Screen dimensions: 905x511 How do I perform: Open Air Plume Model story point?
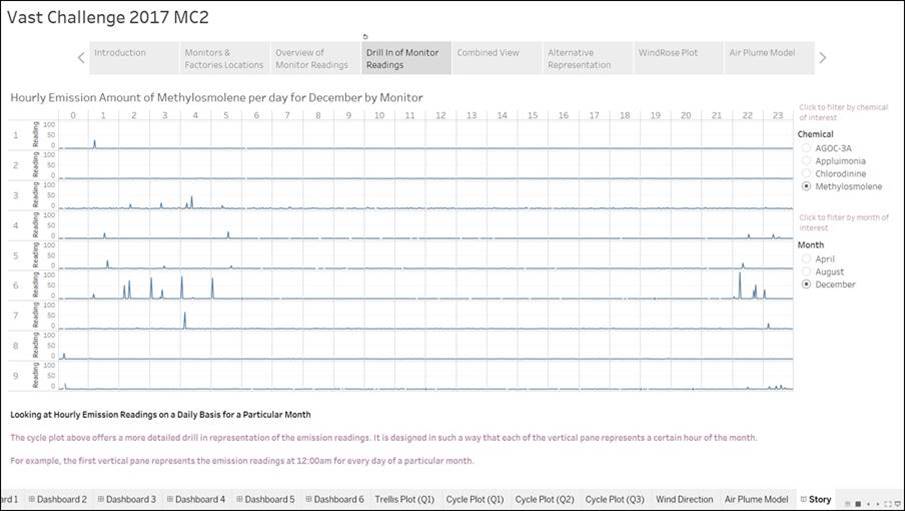(769, 58)
